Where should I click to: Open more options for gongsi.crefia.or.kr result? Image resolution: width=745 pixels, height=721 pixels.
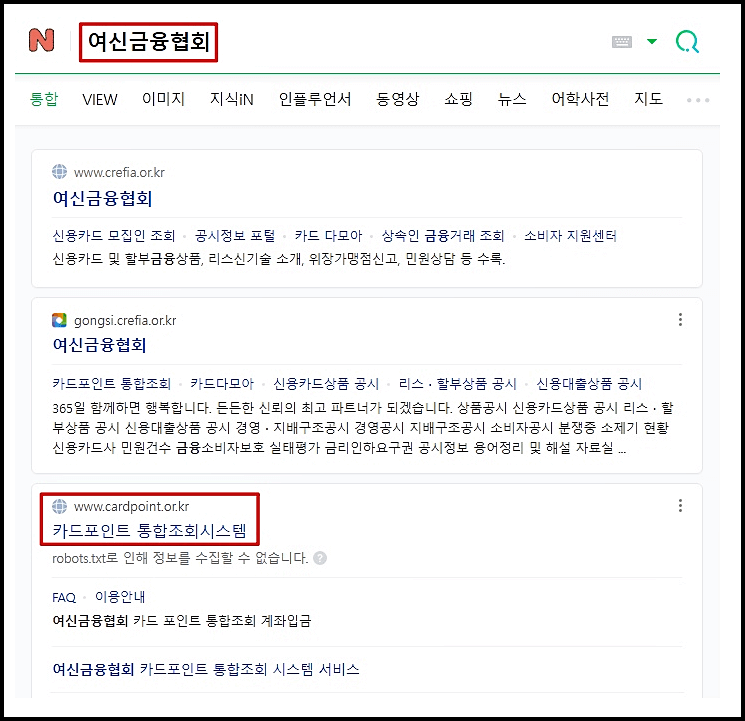[x=680, y=319]
